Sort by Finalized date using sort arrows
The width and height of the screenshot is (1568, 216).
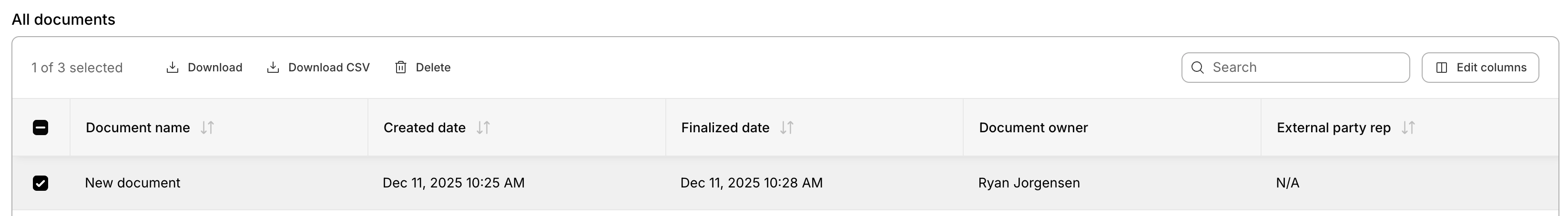tap(787, 128)
